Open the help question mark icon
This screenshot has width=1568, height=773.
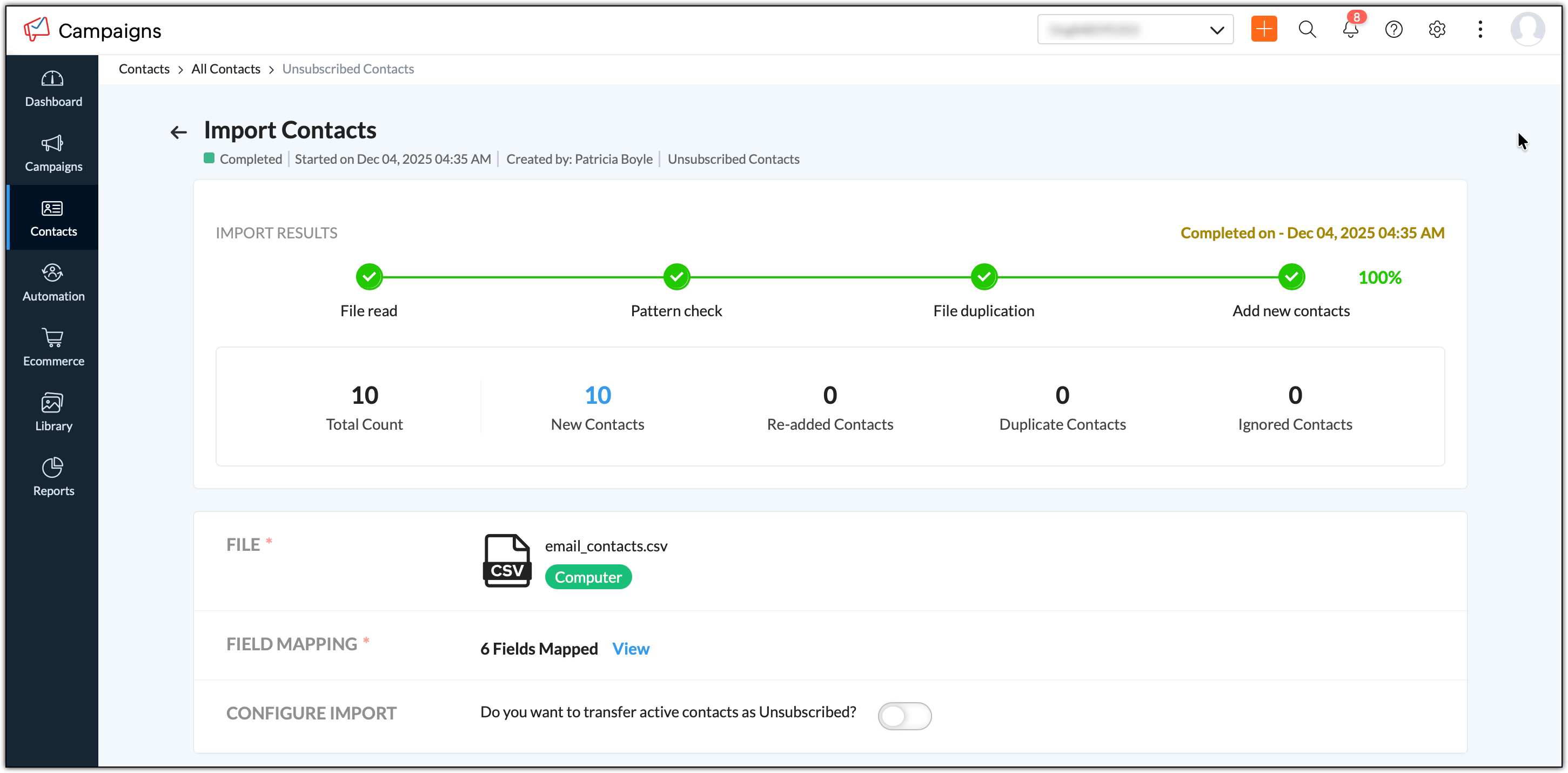[x=1393, y=29]
